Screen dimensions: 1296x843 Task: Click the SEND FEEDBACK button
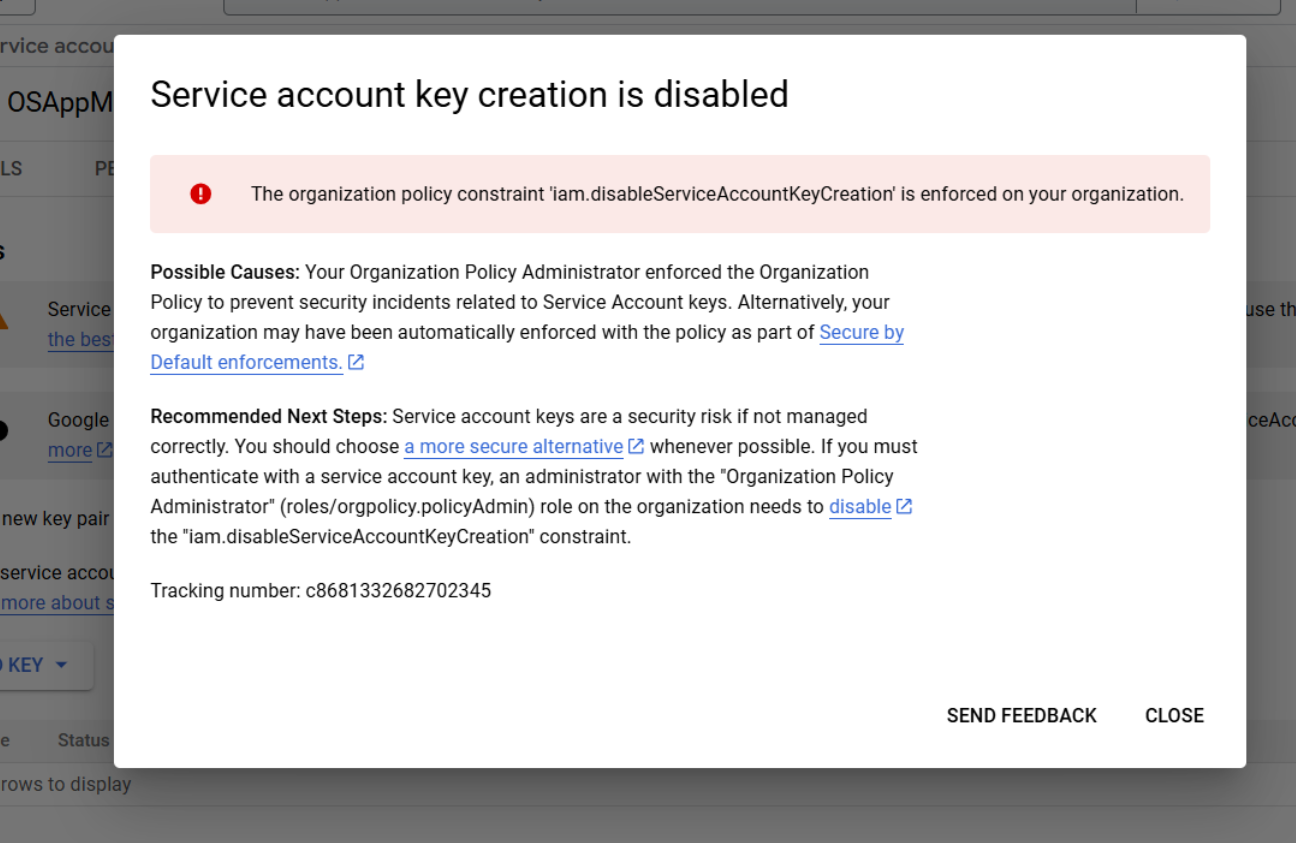(1021, 715)
